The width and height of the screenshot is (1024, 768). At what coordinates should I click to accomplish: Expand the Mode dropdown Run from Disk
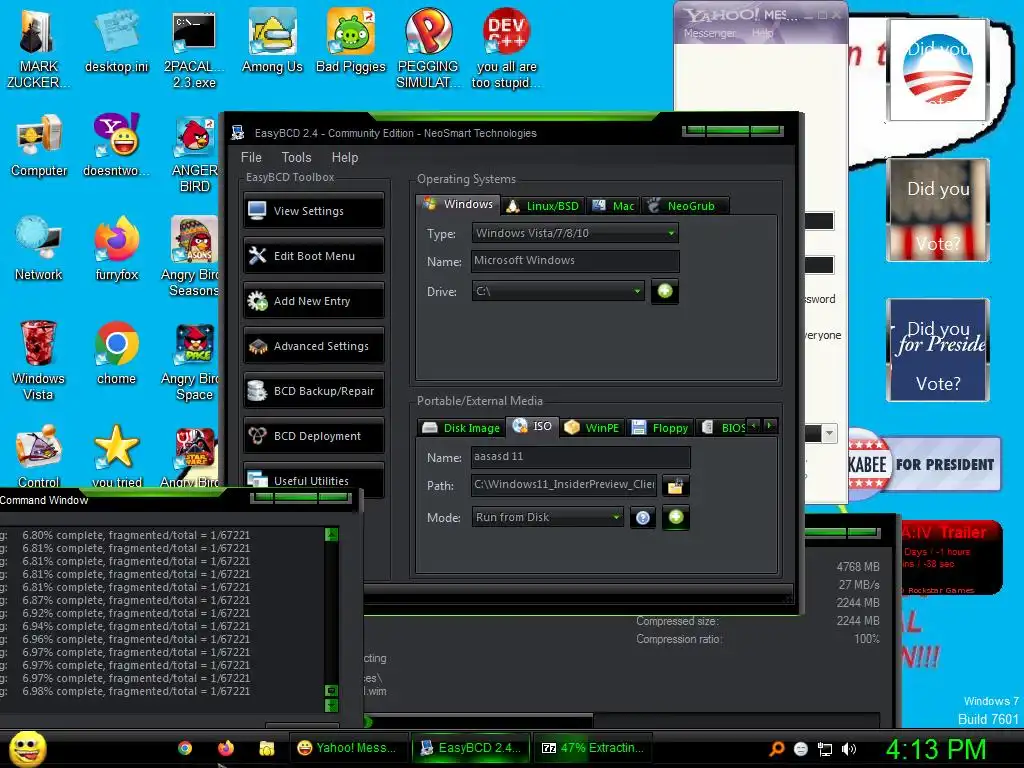click(x=547, y=517)
